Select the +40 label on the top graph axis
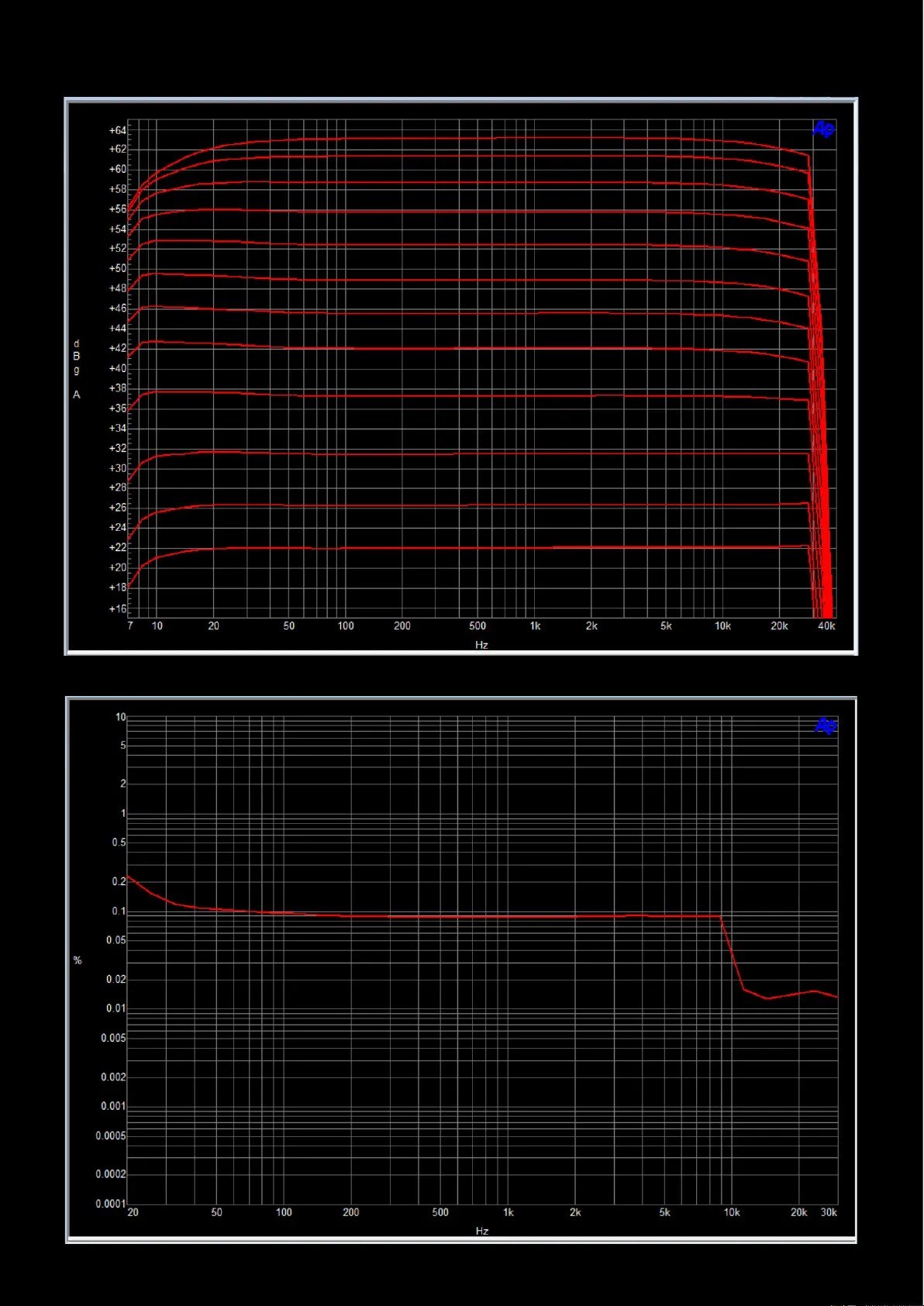 [x=117, y=368]
